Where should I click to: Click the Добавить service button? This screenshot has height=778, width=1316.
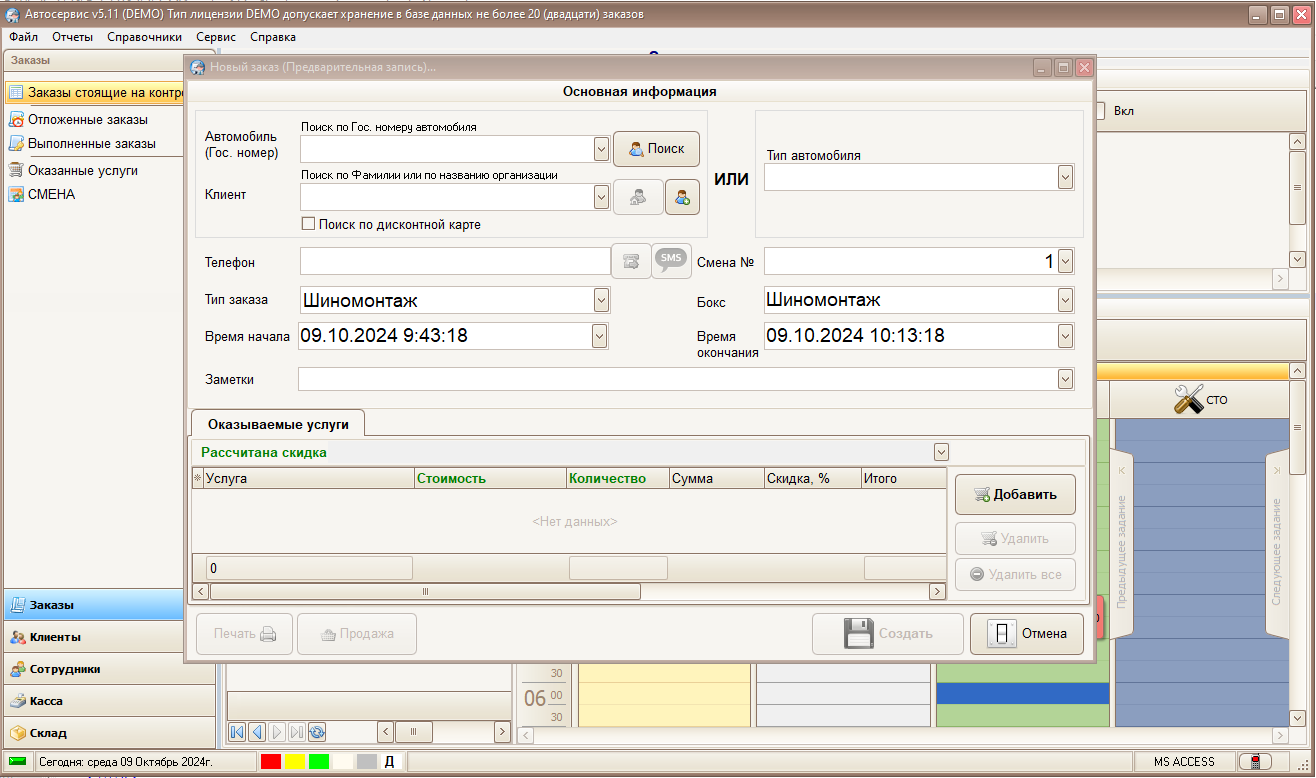coord(1015,494)
